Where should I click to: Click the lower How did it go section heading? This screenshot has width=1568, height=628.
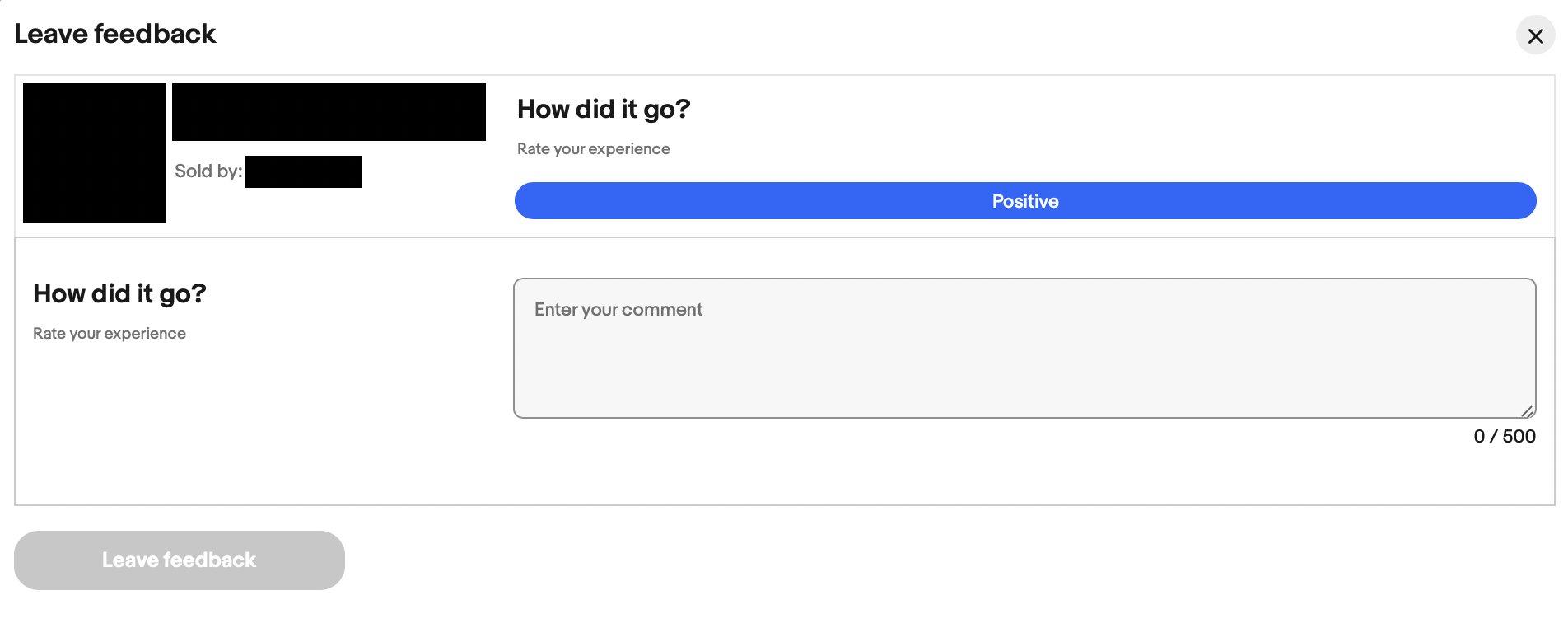click(119, 293)
